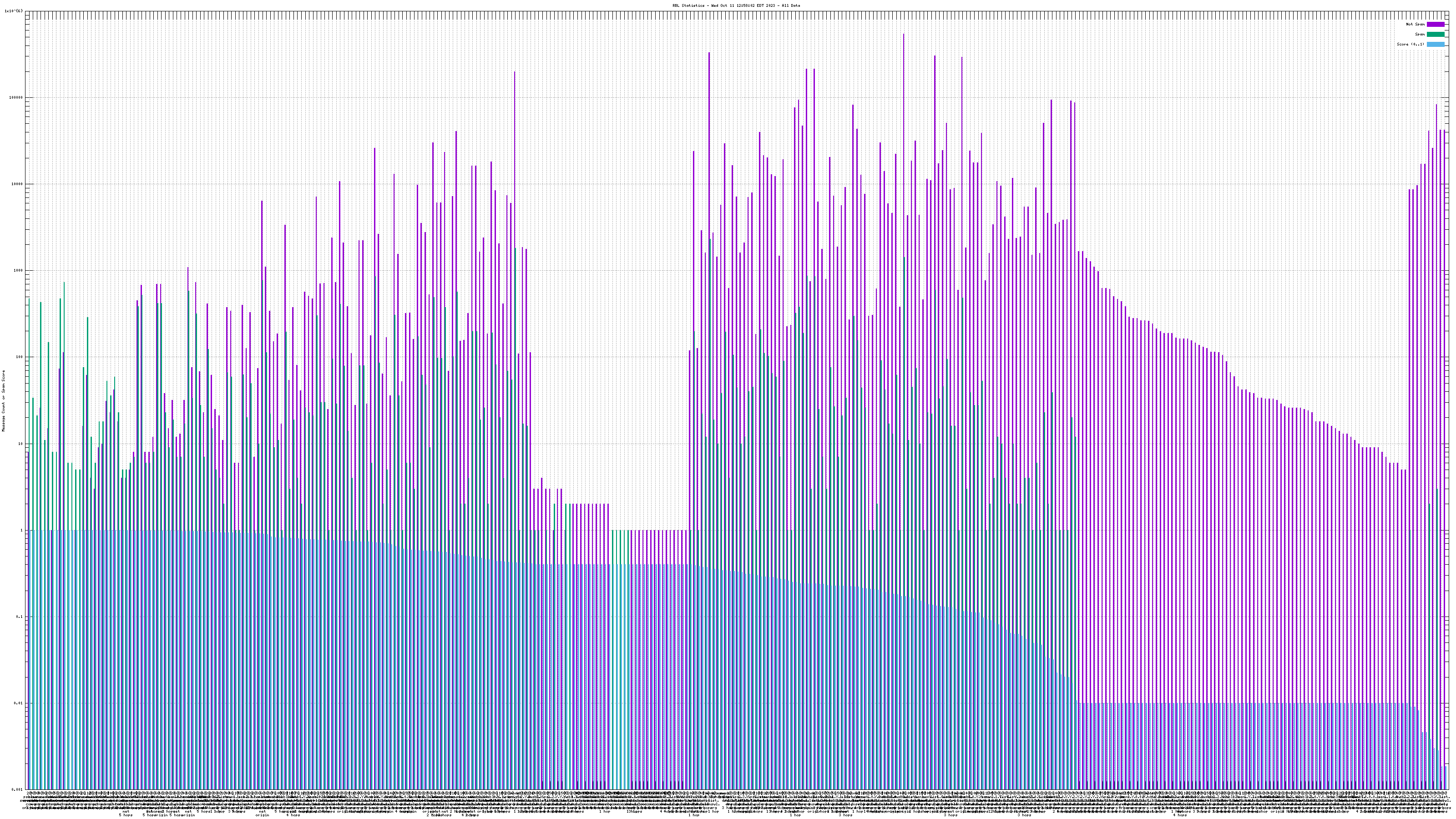This screenshot has width=1456, height=819.
Task: Click the 1x10^(6) y-axis label
Action: pos(14,11)
